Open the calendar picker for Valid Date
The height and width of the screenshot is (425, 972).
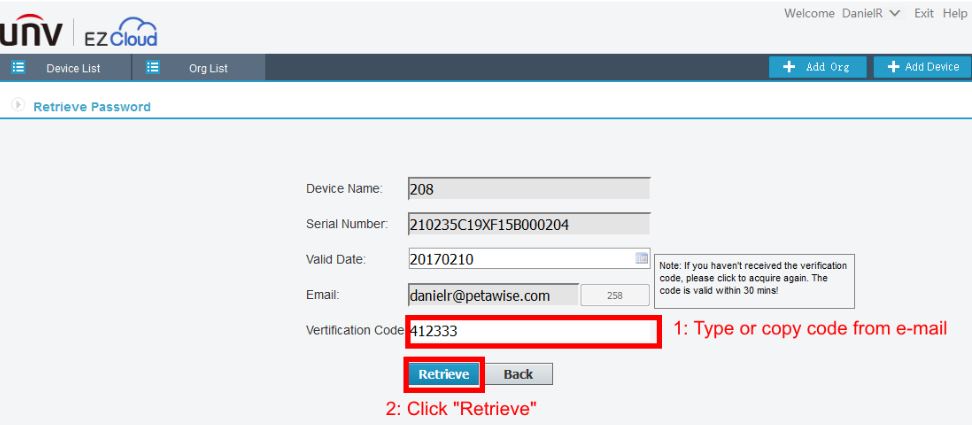coord(642,258)
